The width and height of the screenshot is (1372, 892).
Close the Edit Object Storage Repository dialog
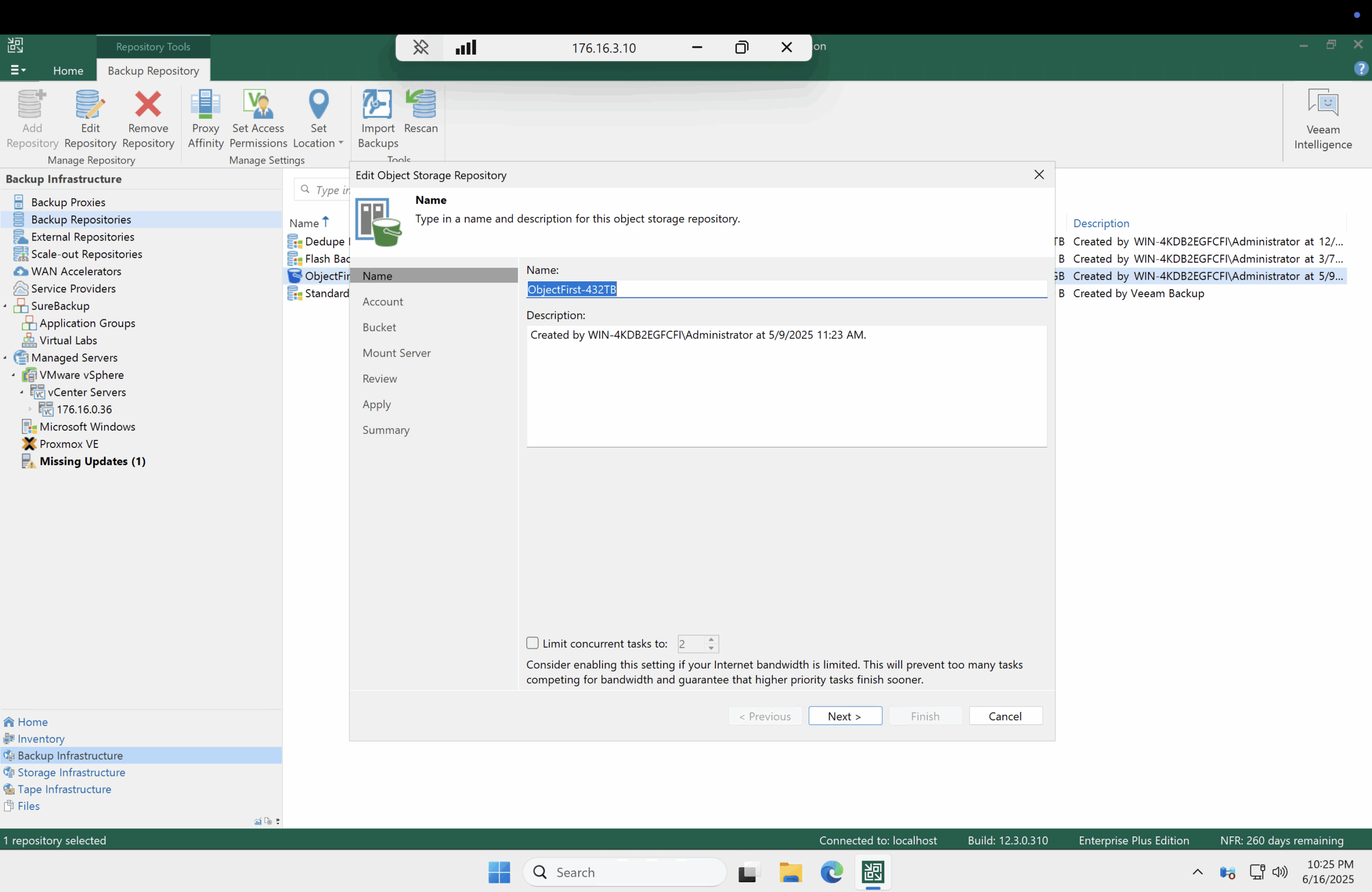(x=1039, y=175)
